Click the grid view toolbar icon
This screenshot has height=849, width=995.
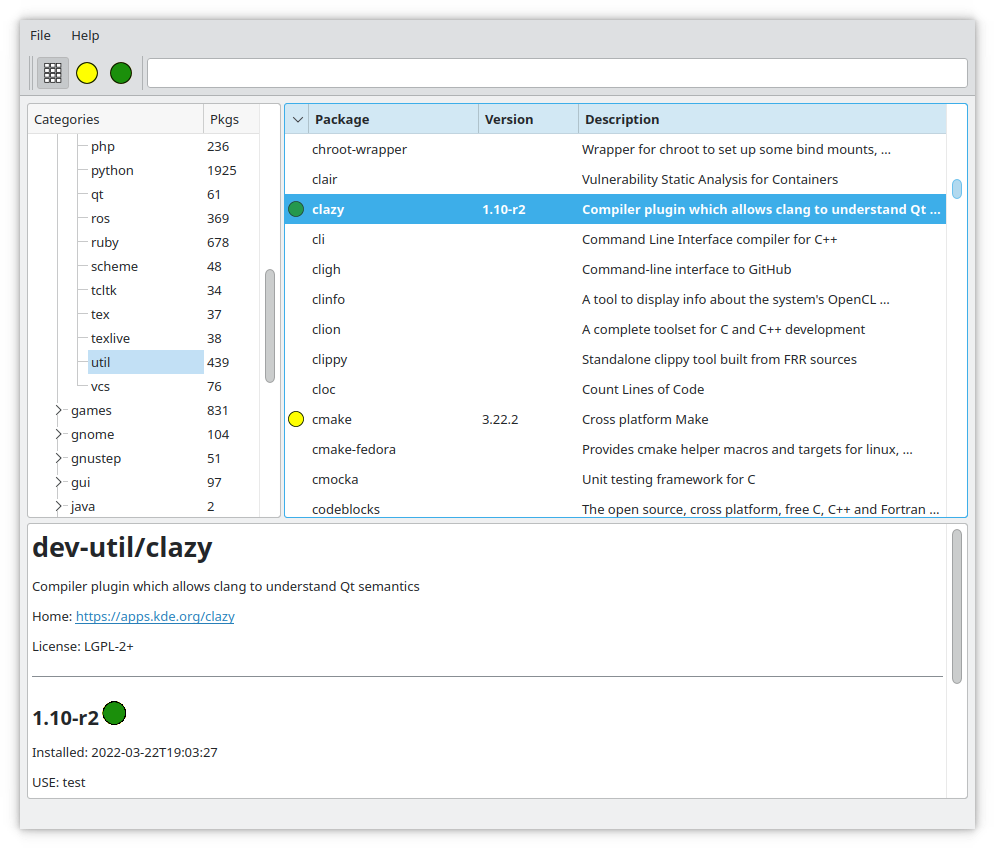tap(53, 73)
